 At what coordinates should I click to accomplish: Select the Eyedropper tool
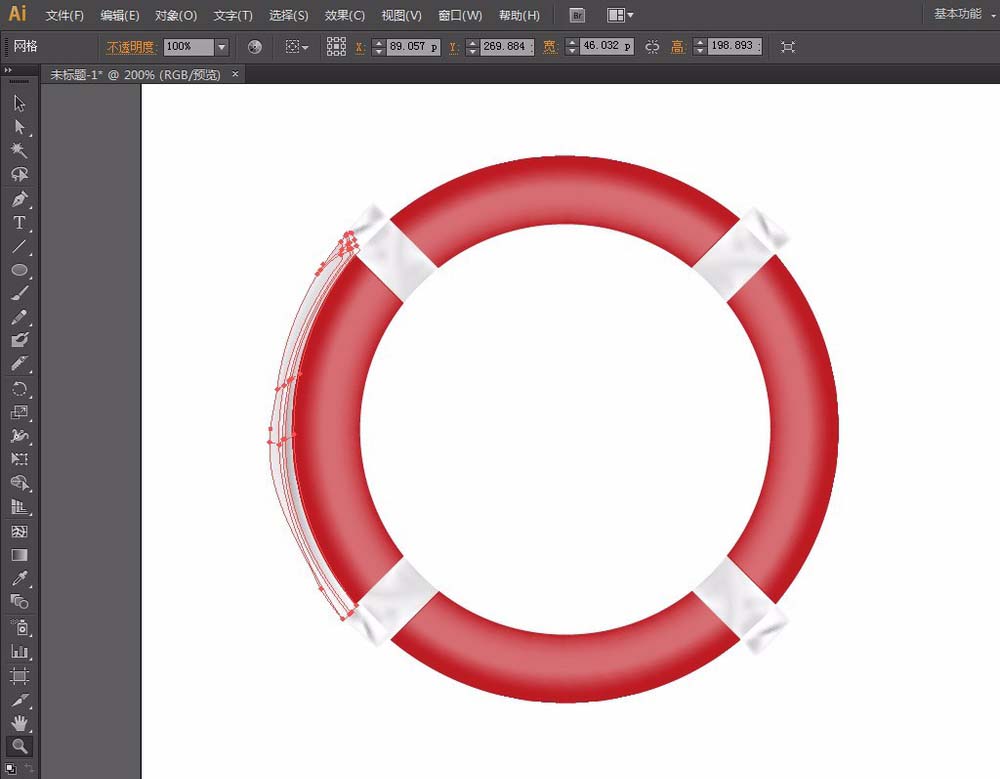tap(19, 579)
